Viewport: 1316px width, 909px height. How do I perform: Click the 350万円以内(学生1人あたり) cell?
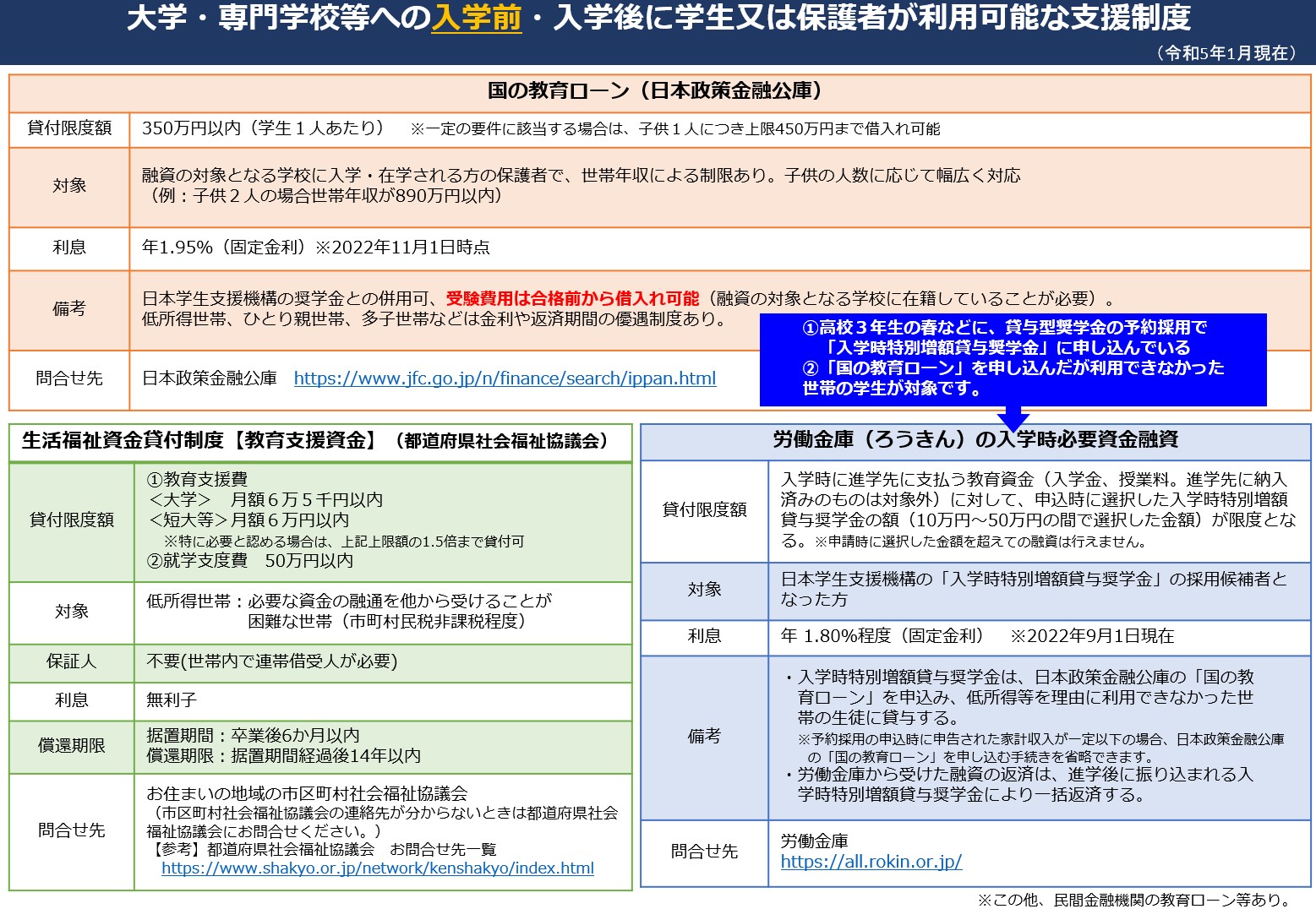pos(262,128)
